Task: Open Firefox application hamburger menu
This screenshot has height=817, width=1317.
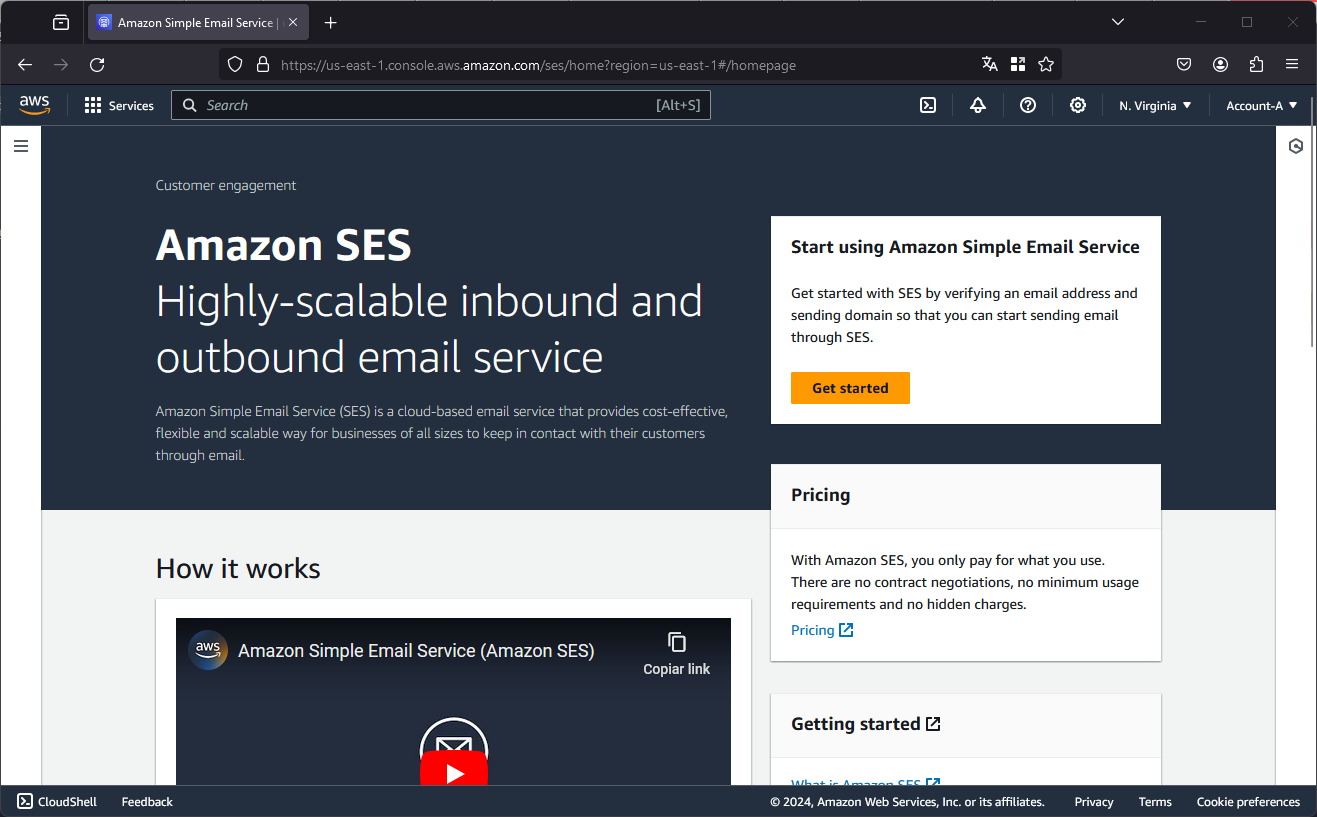Action: pos(1292,64)
